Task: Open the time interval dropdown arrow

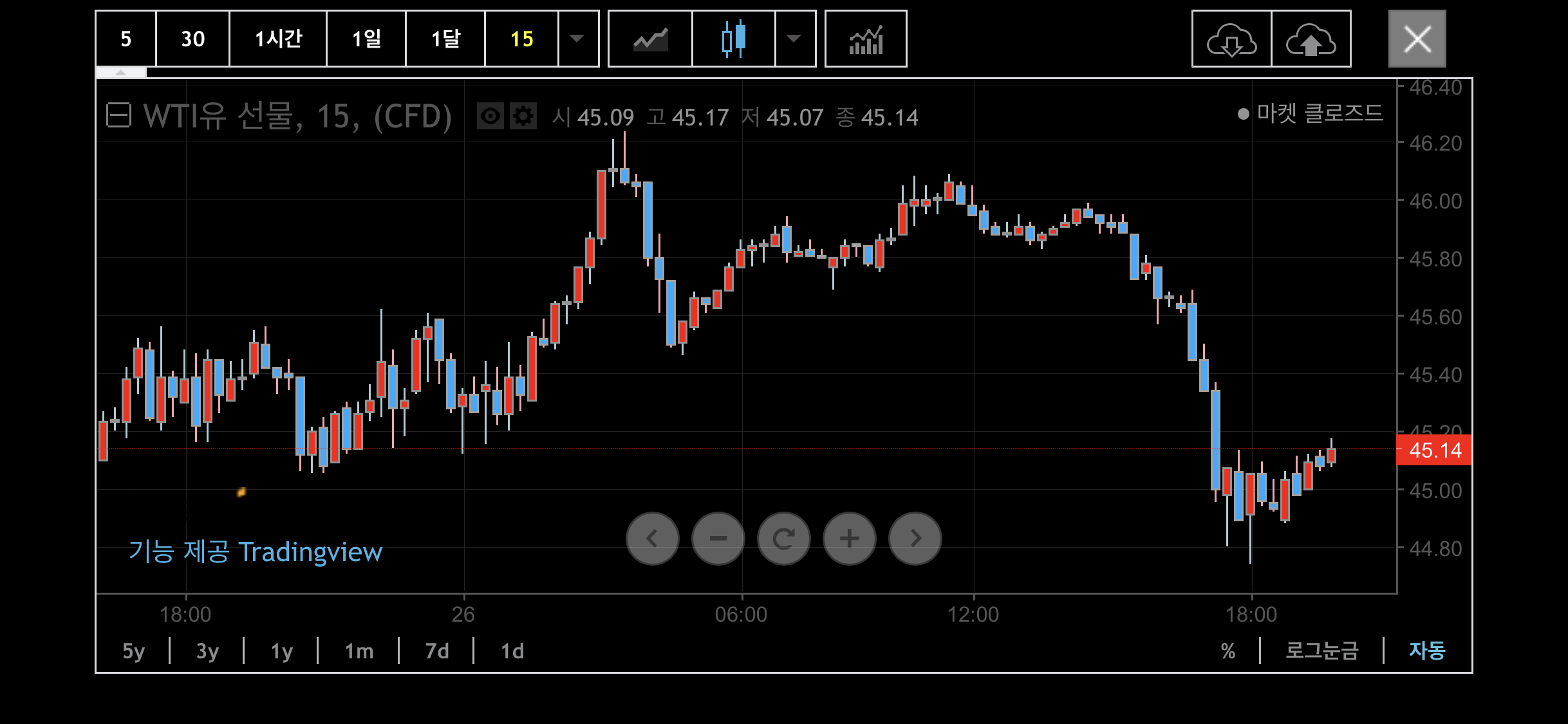Action: coord(577,39)
